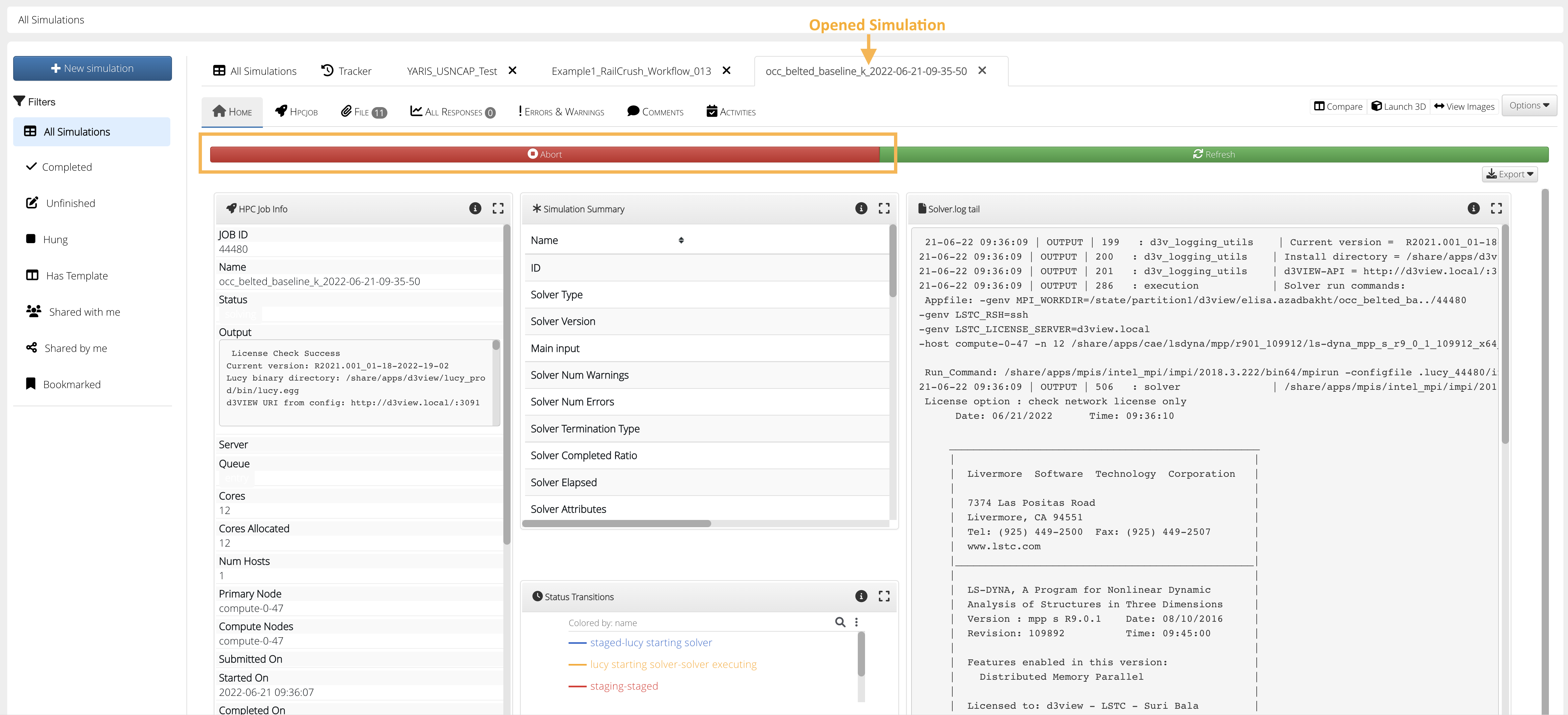
Task: Select the Solver Type row
Action: tap(707, 295)
